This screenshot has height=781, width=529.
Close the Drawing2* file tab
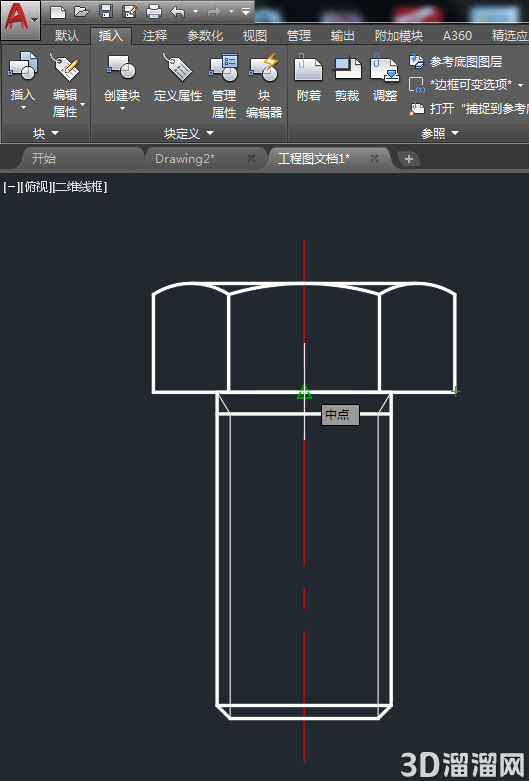pyautogui.click(x=252, y=158)
